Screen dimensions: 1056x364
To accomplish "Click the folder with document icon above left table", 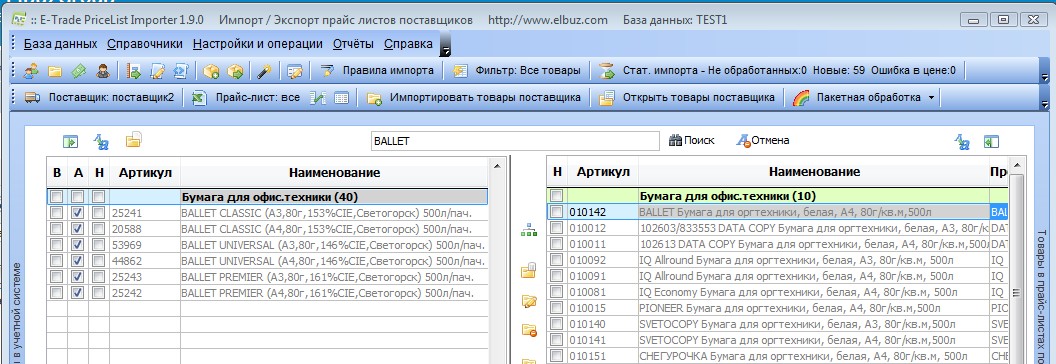I will tap(133, 140).
